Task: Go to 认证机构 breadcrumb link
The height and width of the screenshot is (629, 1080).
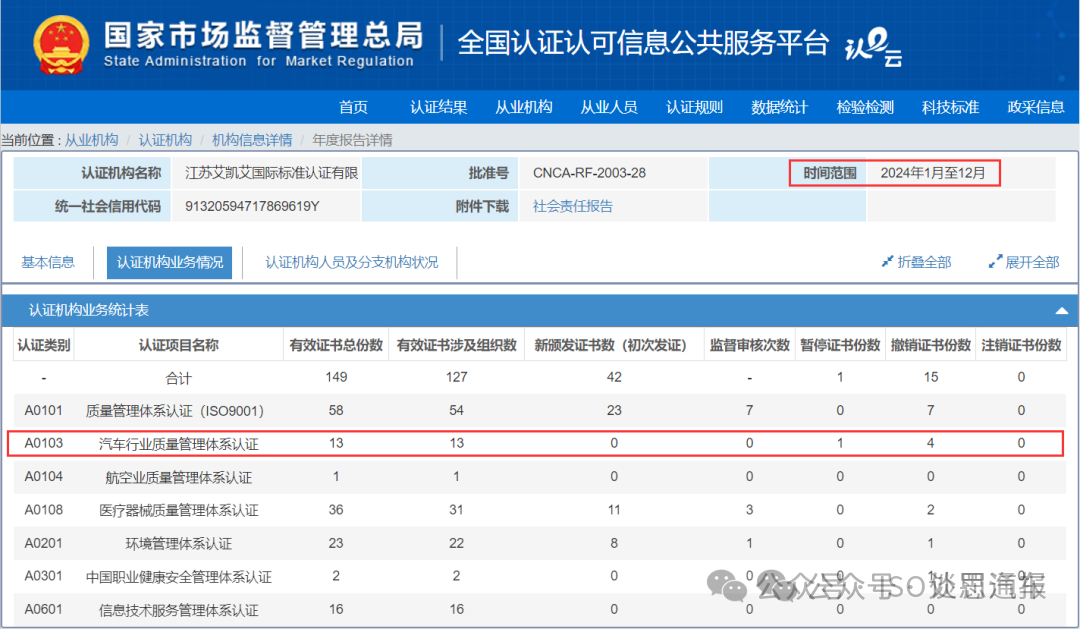Action: point(165,140)
